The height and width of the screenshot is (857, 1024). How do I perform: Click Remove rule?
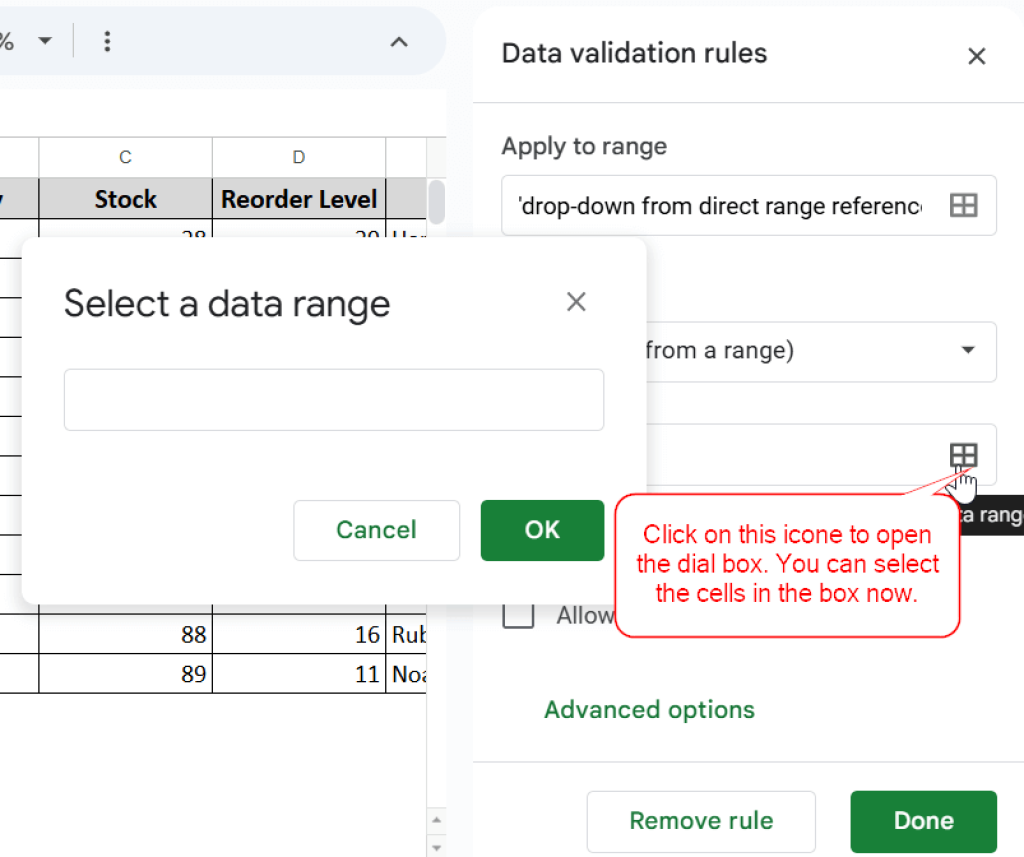click(x=701, y=820)
